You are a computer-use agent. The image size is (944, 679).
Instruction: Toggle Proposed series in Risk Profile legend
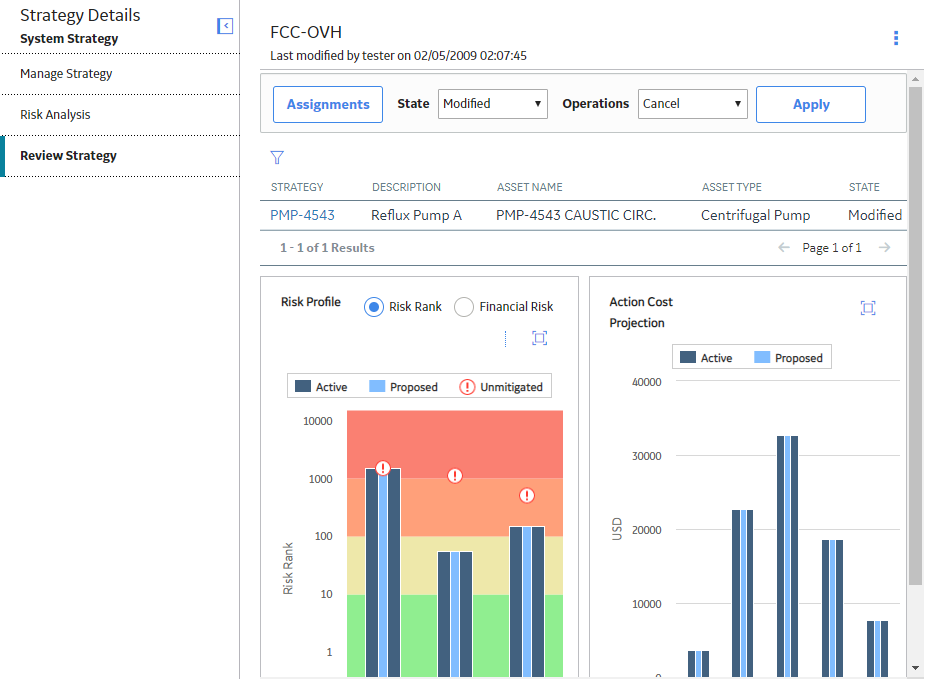403,386
